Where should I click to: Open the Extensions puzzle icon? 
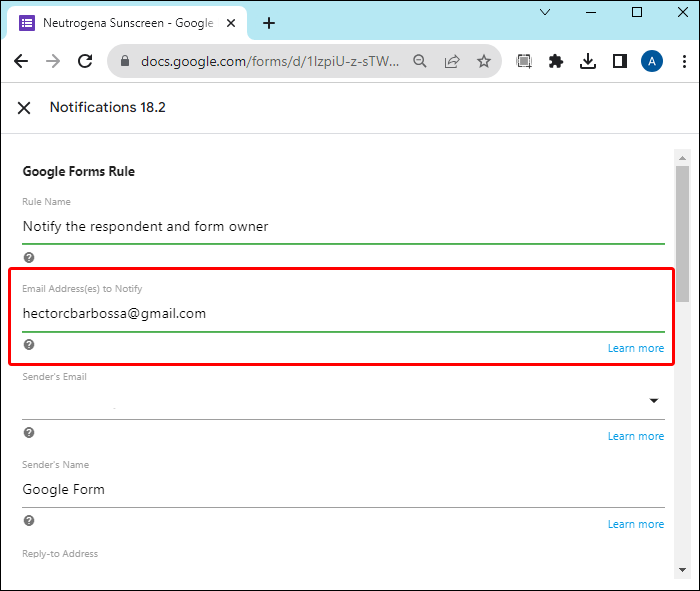(556, 61)
